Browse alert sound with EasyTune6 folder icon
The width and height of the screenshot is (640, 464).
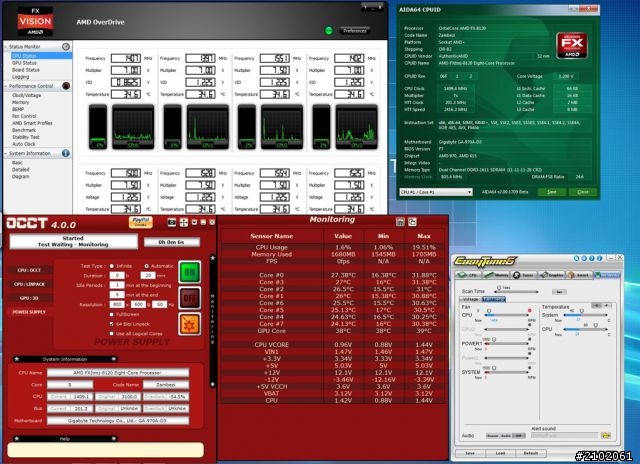tap(606, 435)
